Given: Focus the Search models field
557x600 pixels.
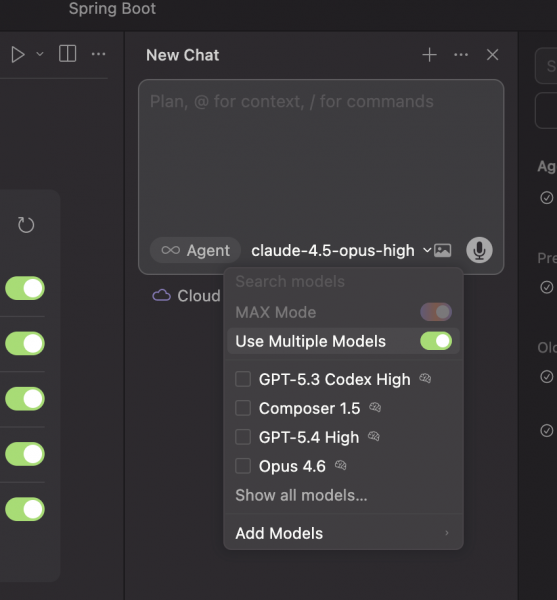Looking at the screenshot, I should pos(343,282).
